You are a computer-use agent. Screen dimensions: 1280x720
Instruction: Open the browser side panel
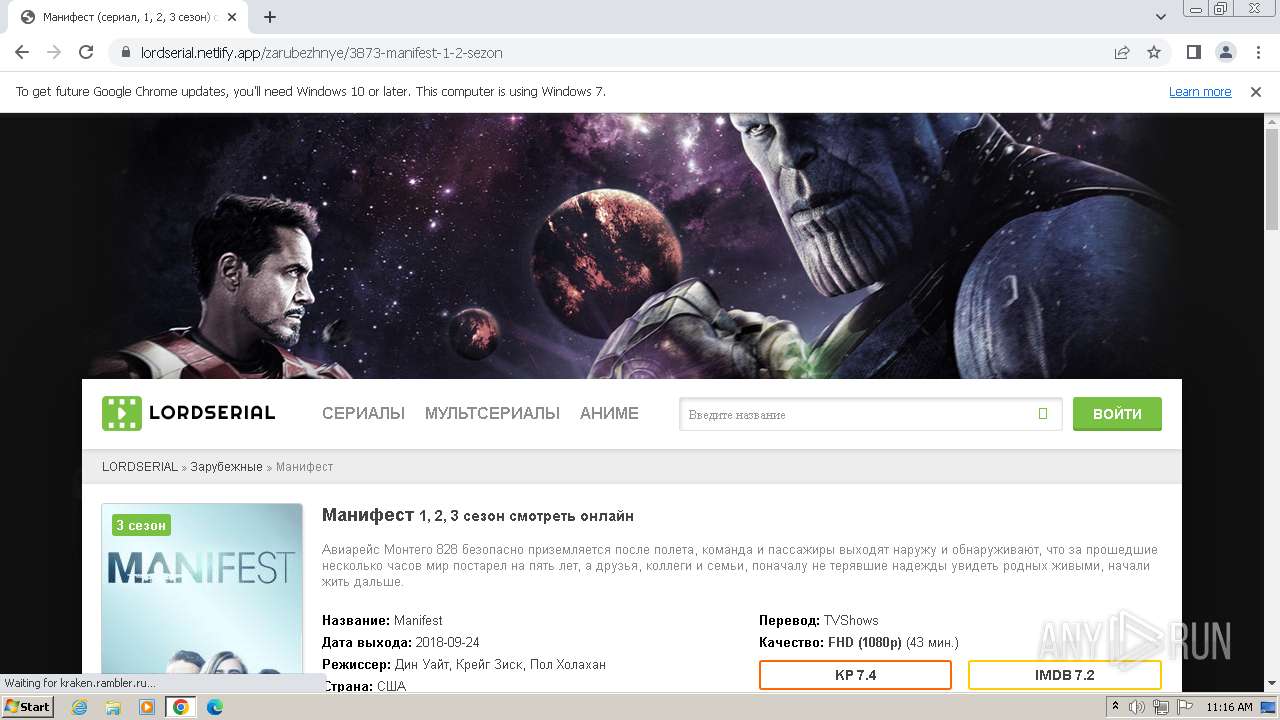[x=1193, y=52]
